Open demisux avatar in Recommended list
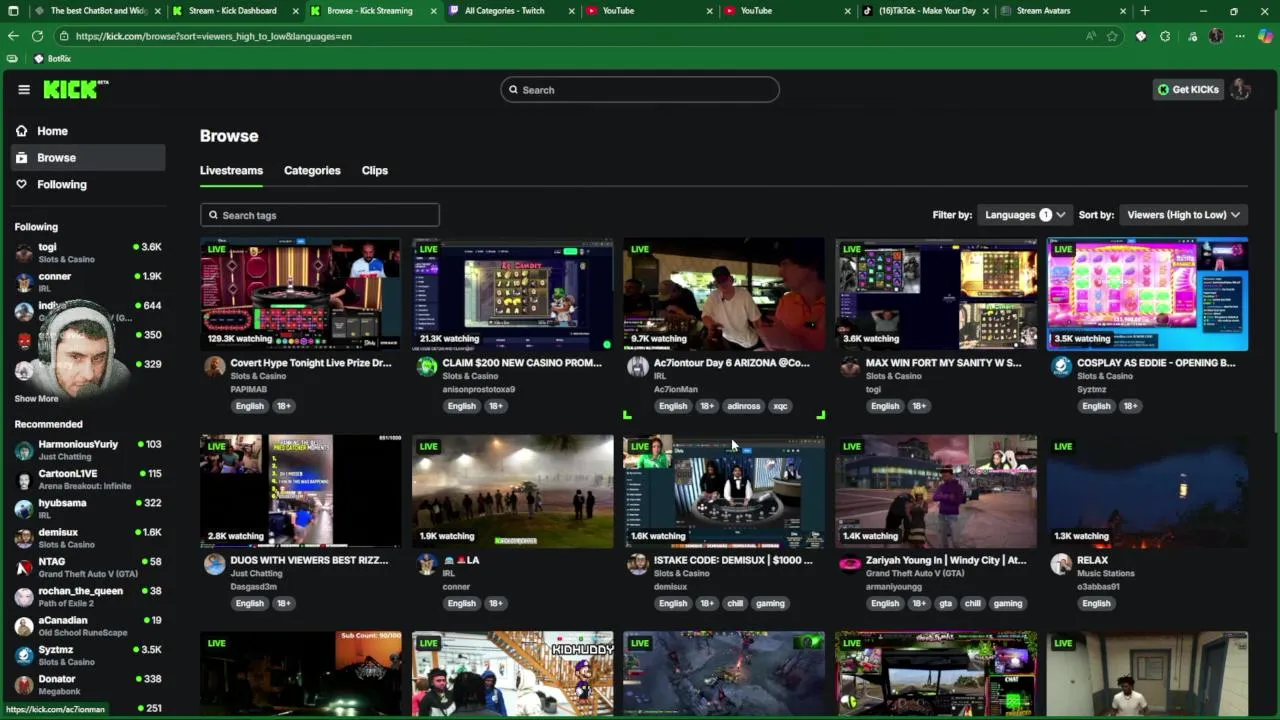This screenshot has width=1280, height=720. [x=24, y=538]
